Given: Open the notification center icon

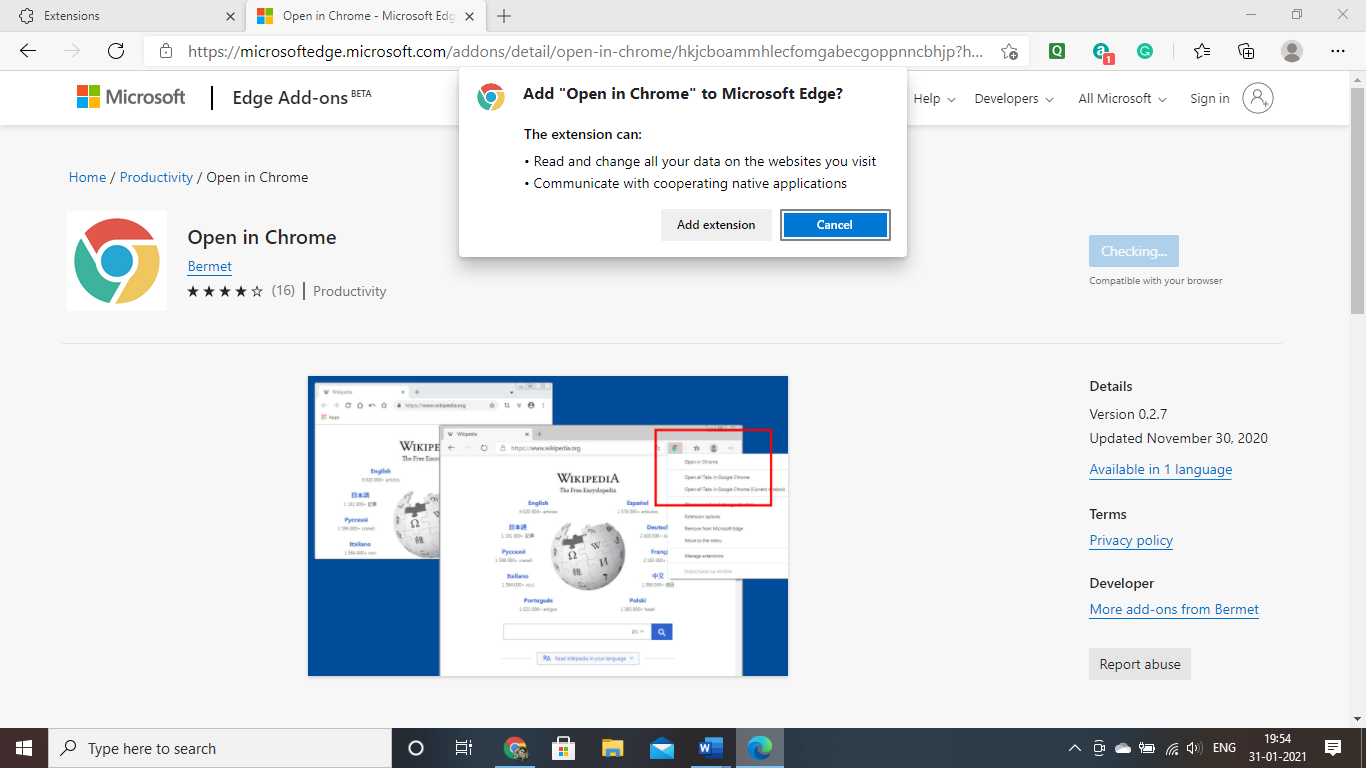Looking at the screenshot, I should 1332,748.
